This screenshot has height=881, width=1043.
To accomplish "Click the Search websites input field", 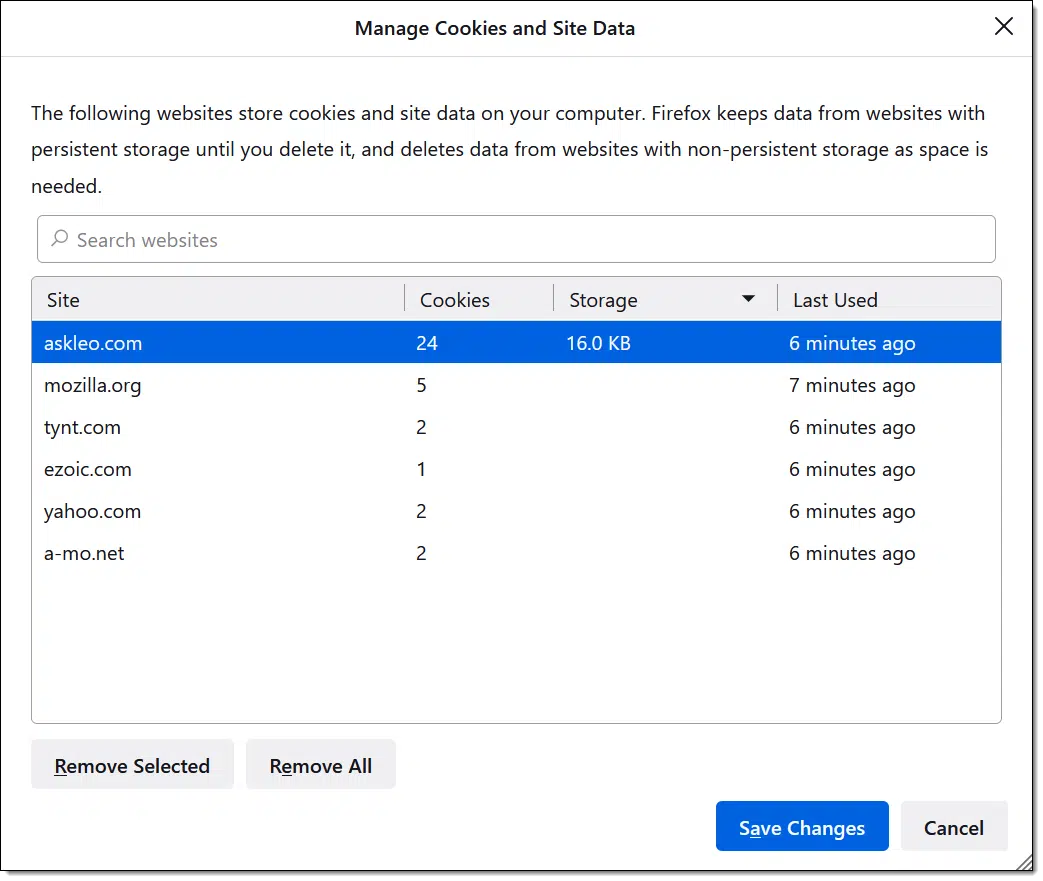I will point(516,240).
